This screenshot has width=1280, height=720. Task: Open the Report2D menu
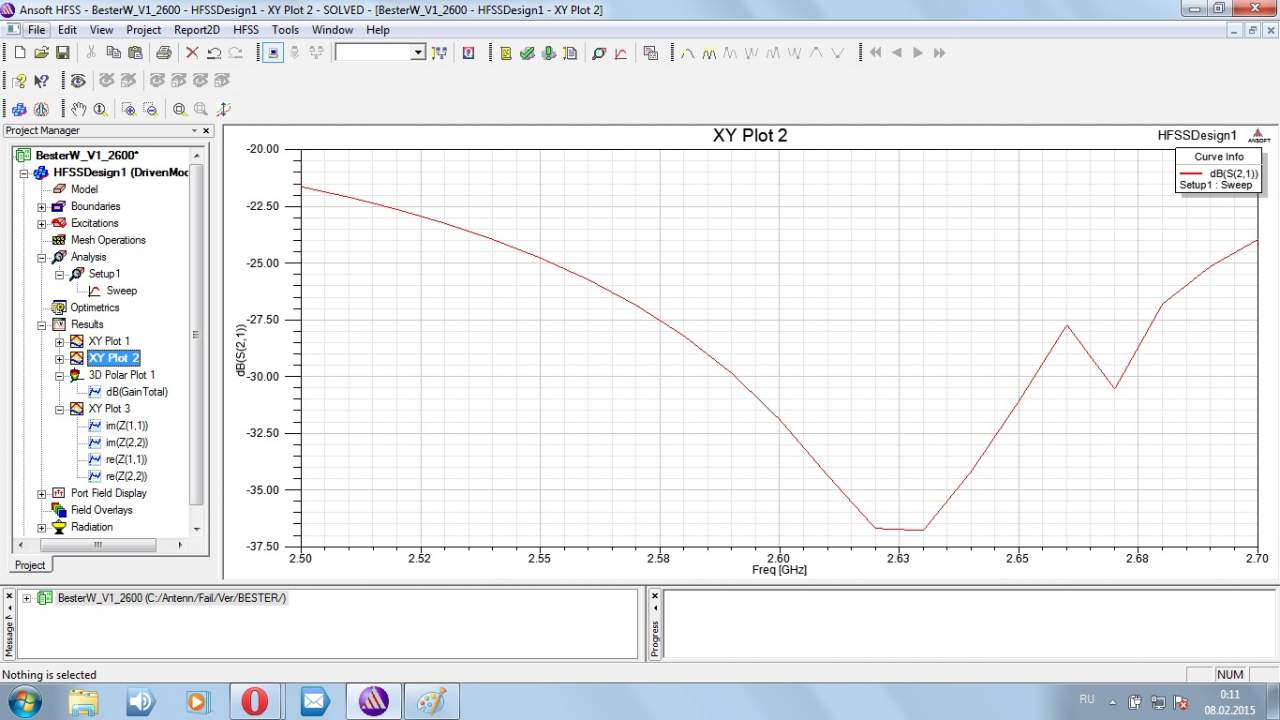[196, 30]
